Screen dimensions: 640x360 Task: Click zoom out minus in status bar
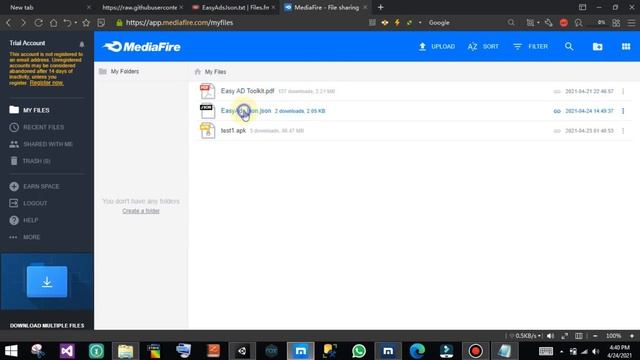coord(595,336)
